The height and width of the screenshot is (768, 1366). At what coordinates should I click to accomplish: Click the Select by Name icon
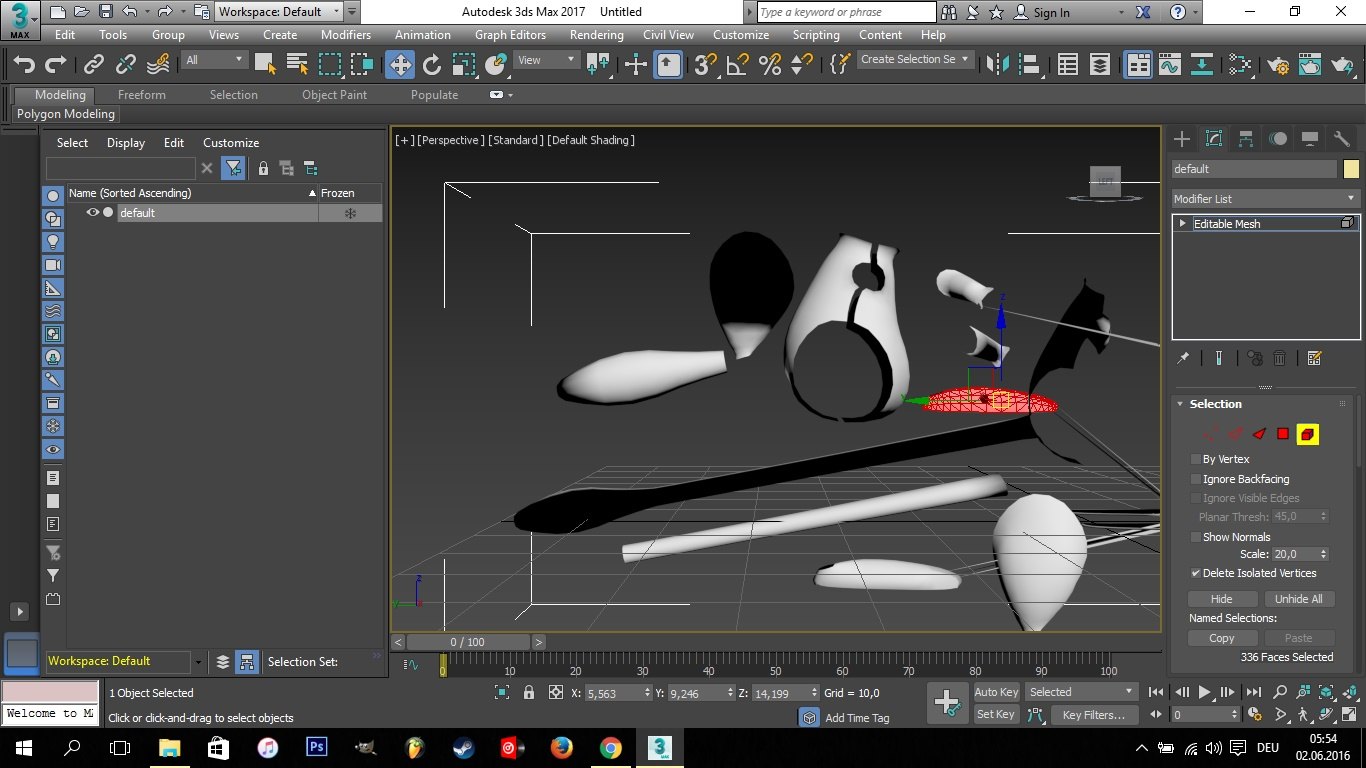(298, 65)
